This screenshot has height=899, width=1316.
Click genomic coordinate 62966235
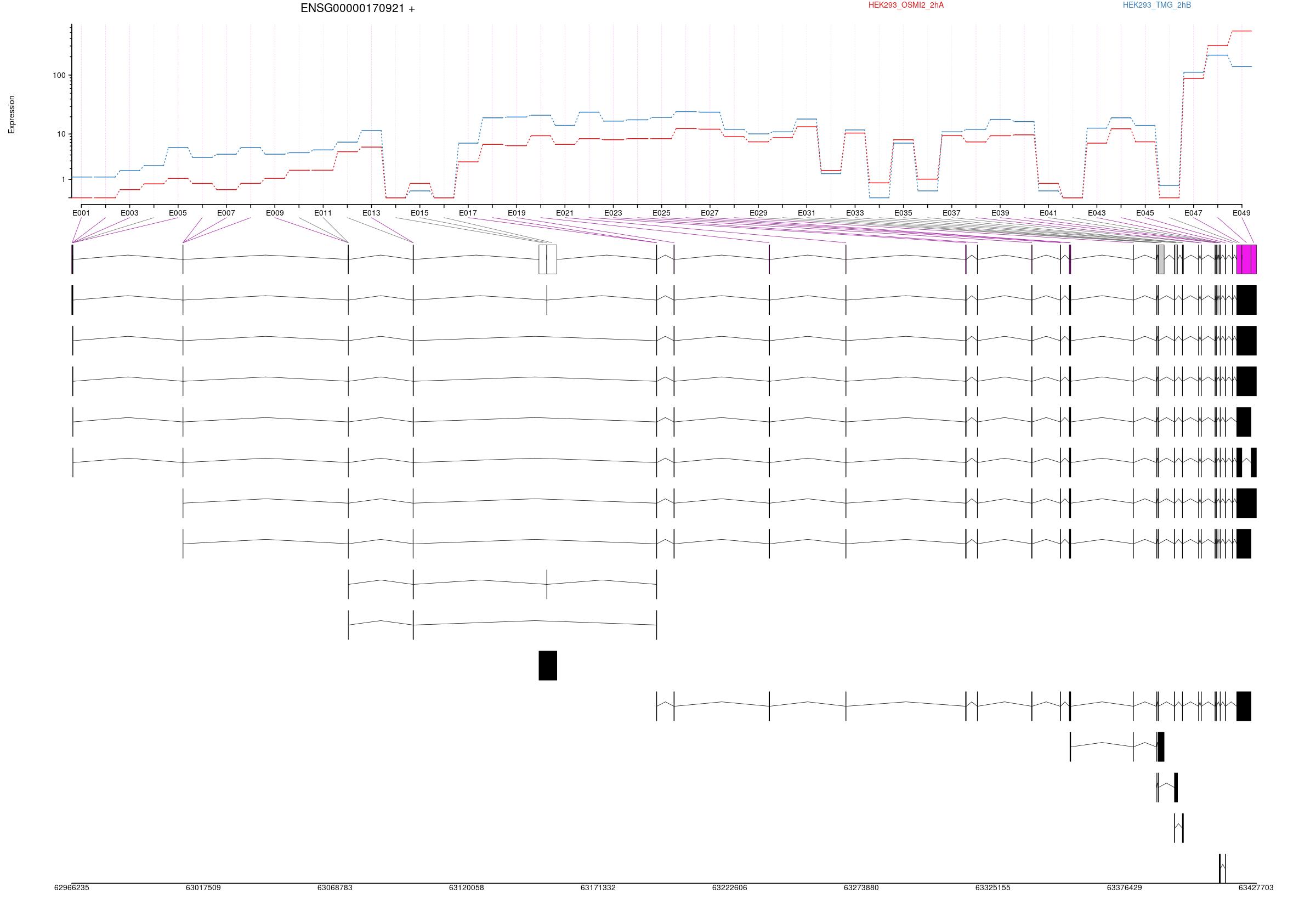pos(72,887)
